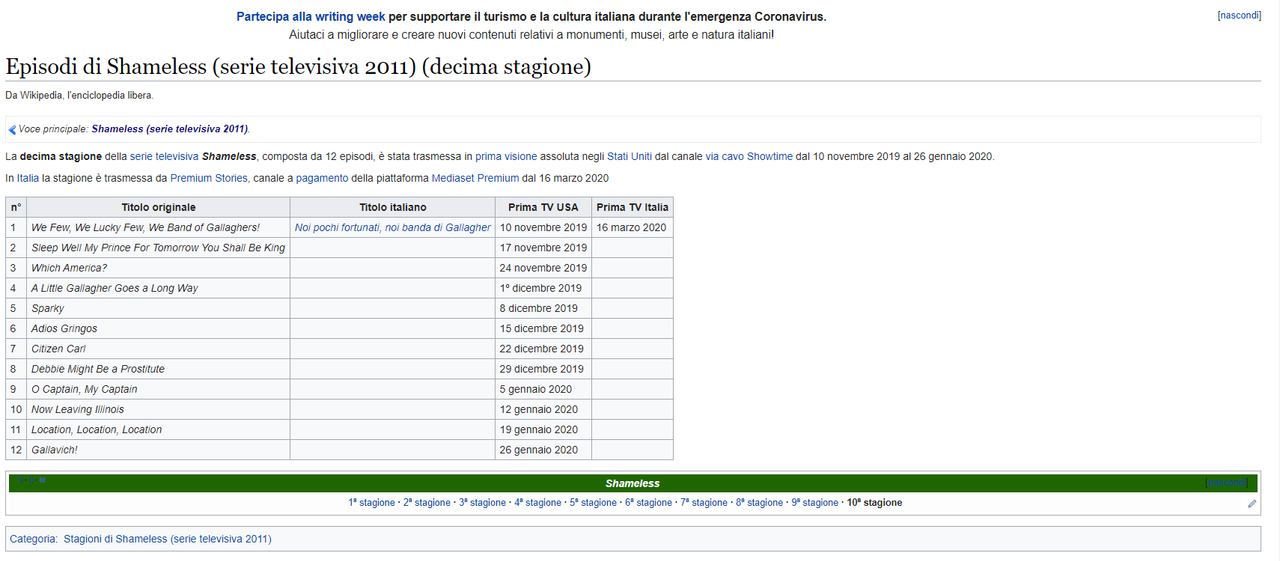
Task: Click the 'Gallavich!' episode cell
Action: tap(158, 450)
